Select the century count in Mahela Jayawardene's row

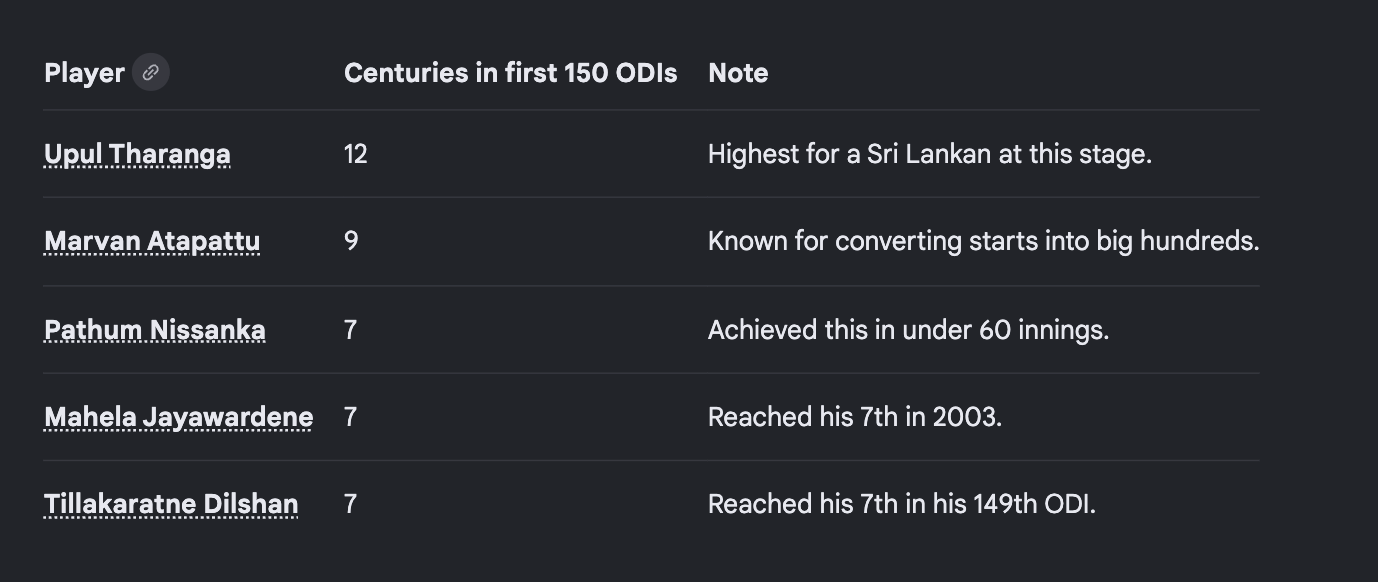pos(350,416)
